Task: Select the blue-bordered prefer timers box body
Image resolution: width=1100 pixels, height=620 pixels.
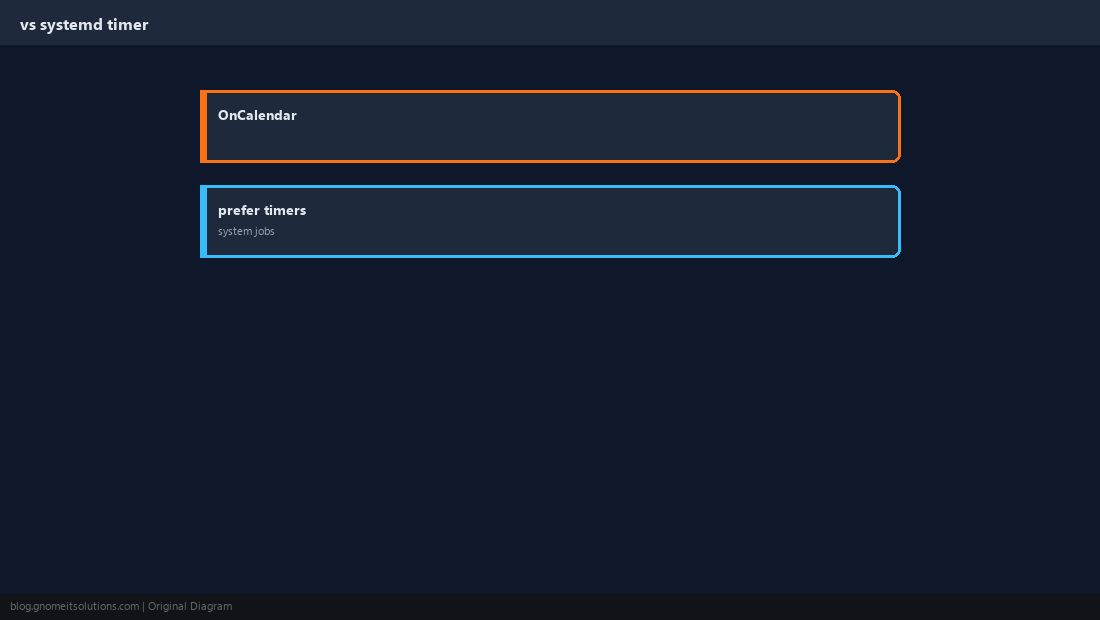Action: click(550, 222)
